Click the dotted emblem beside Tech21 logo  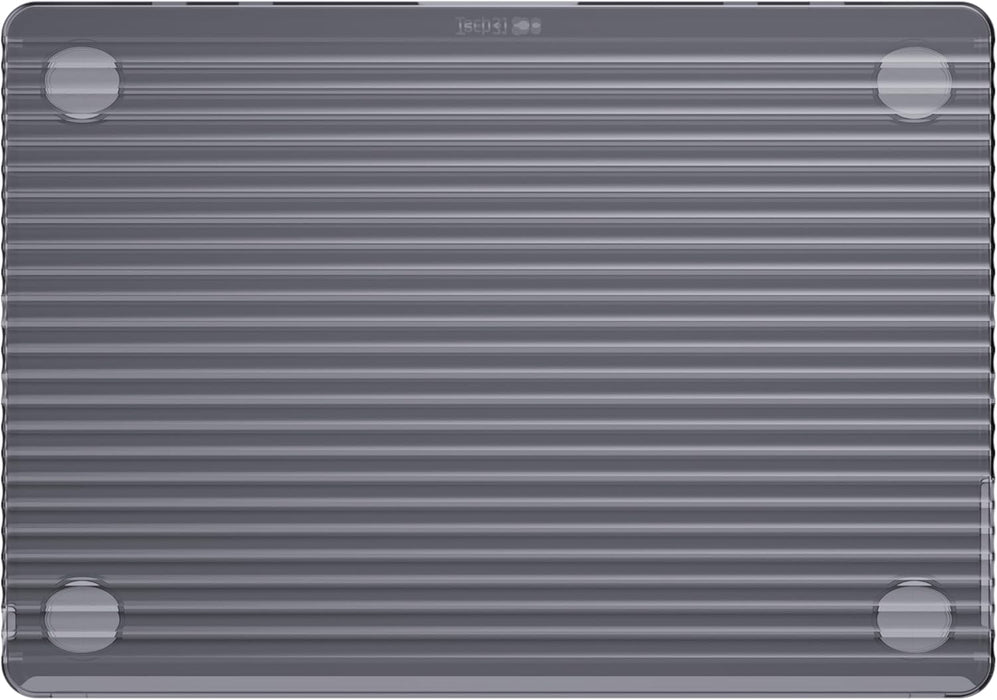527,27
